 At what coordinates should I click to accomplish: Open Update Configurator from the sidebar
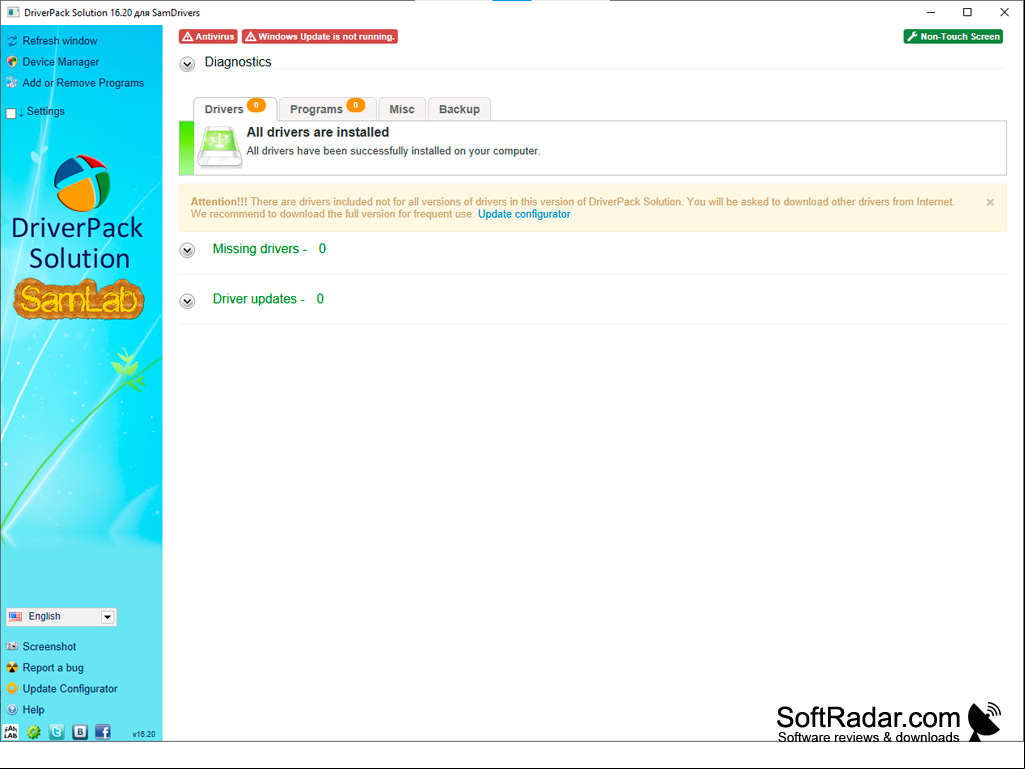[62, 689]
